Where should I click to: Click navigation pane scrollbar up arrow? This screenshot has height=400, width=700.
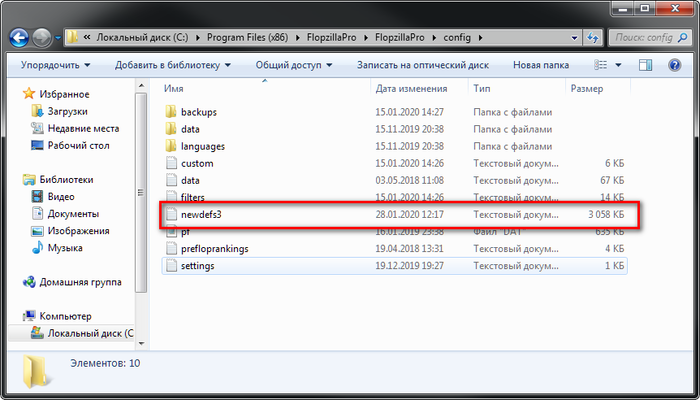point(142,85)
